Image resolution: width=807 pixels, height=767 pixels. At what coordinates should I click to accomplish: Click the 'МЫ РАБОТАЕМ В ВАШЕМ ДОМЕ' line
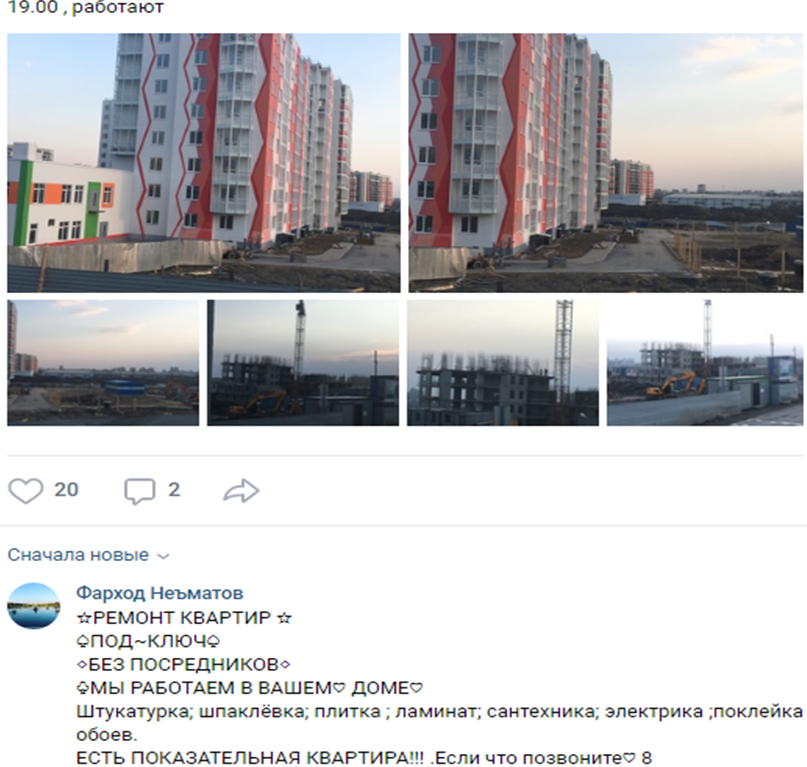point(250,688)
